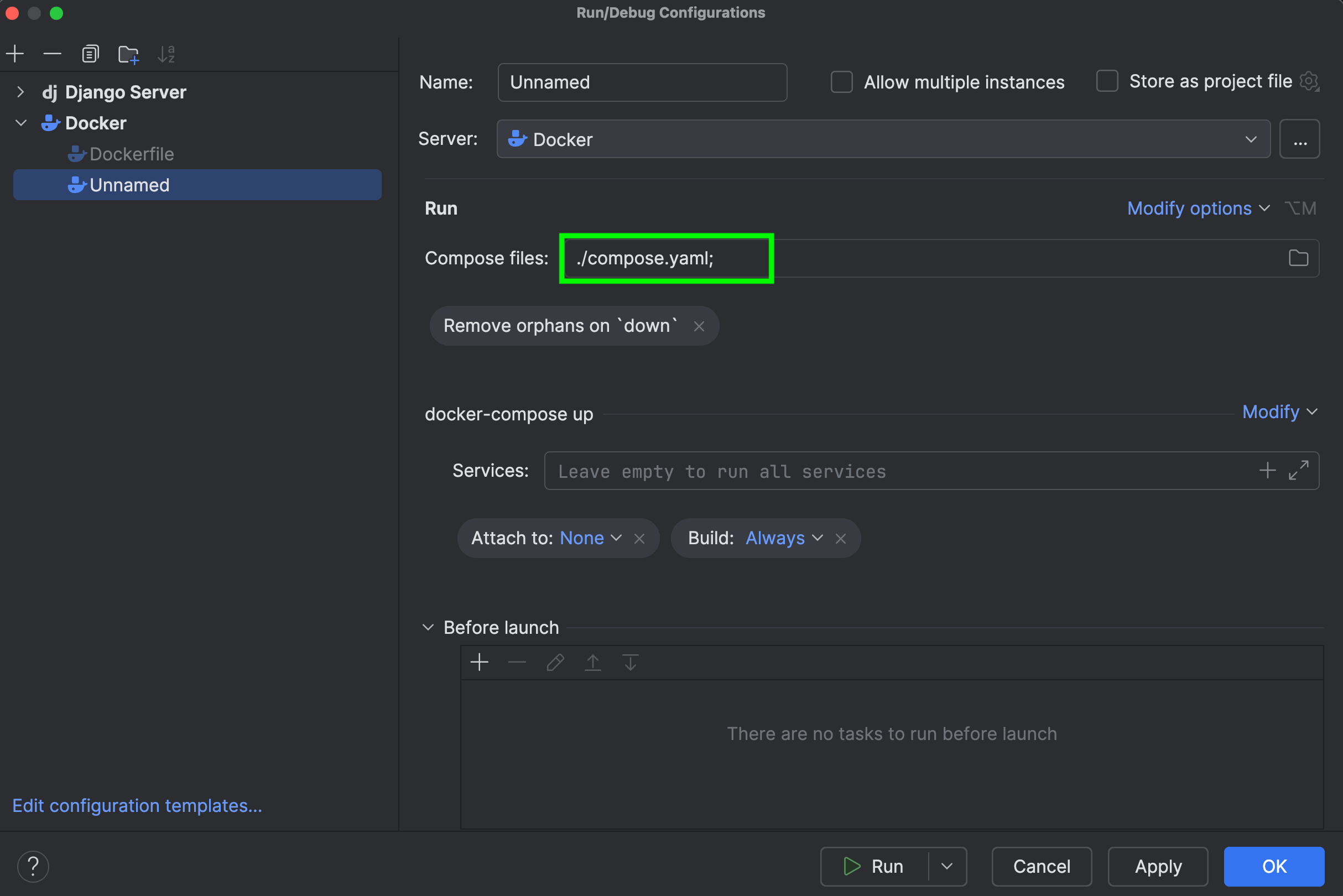Click the three-dot menu next to Docker server
This screenshot has height=896, width=1343.
(1300, 139)
